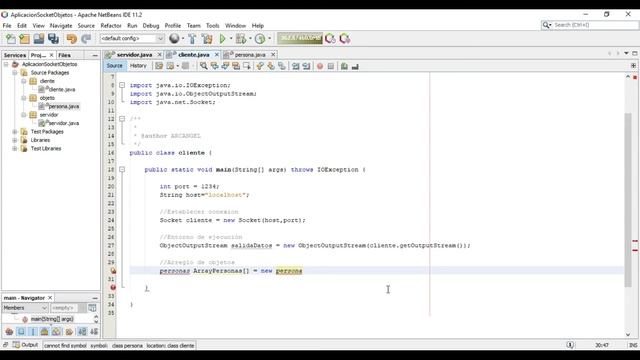The height and width of the screenshot is (360, 640).
Task: Close the cliente.java tab
Action: tap(217, 55)
